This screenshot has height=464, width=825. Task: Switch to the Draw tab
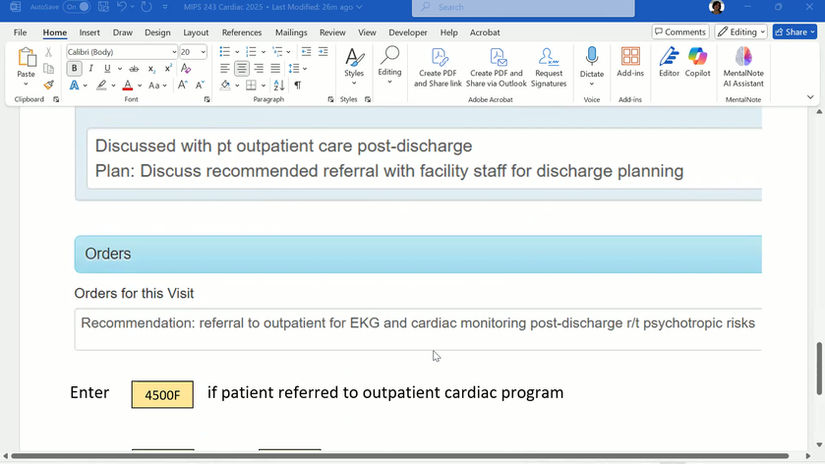[123, 32]
